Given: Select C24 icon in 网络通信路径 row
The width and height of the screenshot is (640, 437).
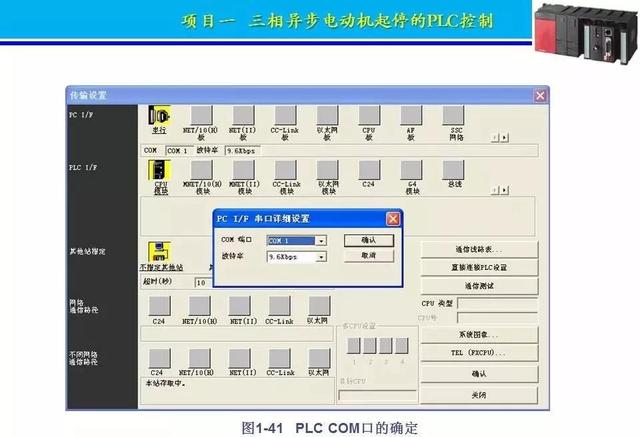Looking at the screenshot, I should click(158, 307).
